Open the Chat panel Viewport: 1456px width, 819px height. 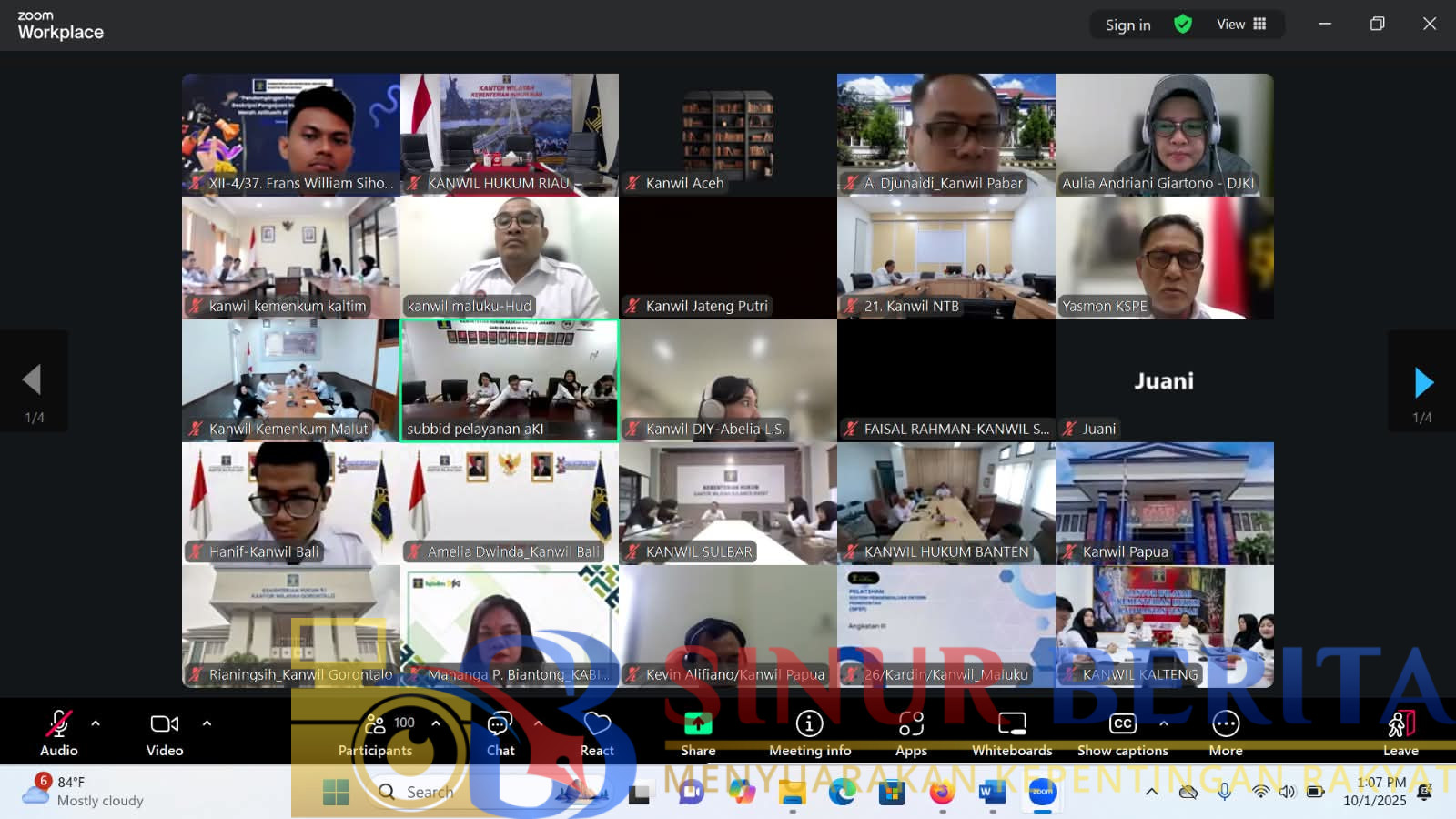[500, 733]
